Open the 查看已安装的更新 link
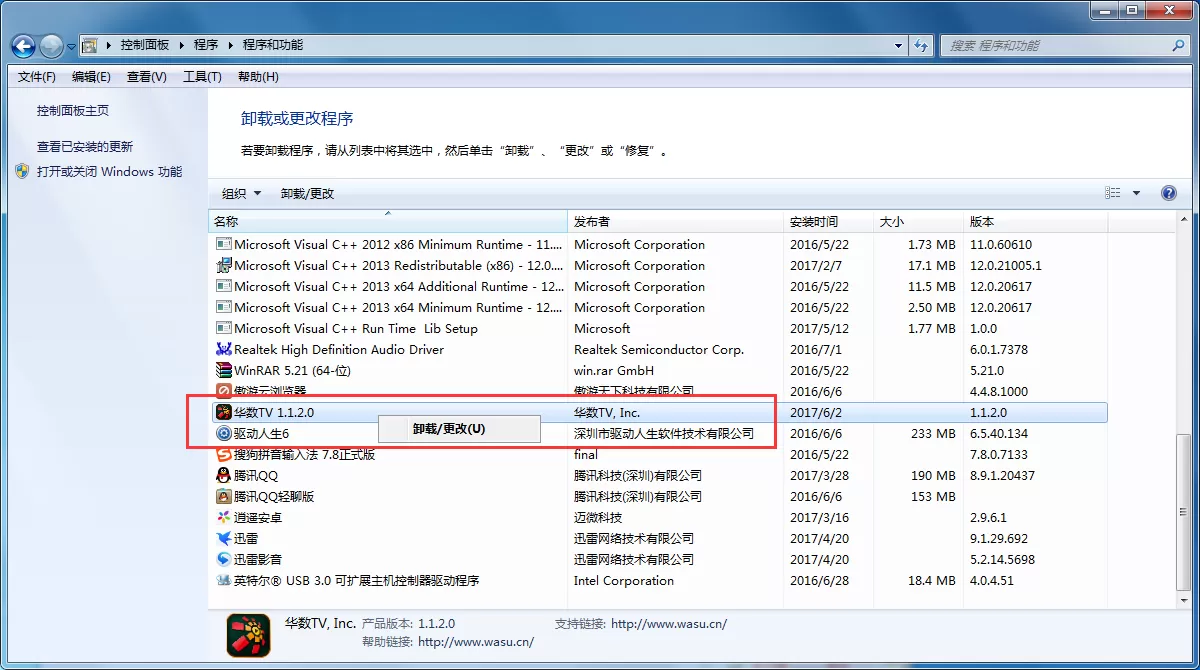This screenshot has height=670, width=1200. click(85, 147)
